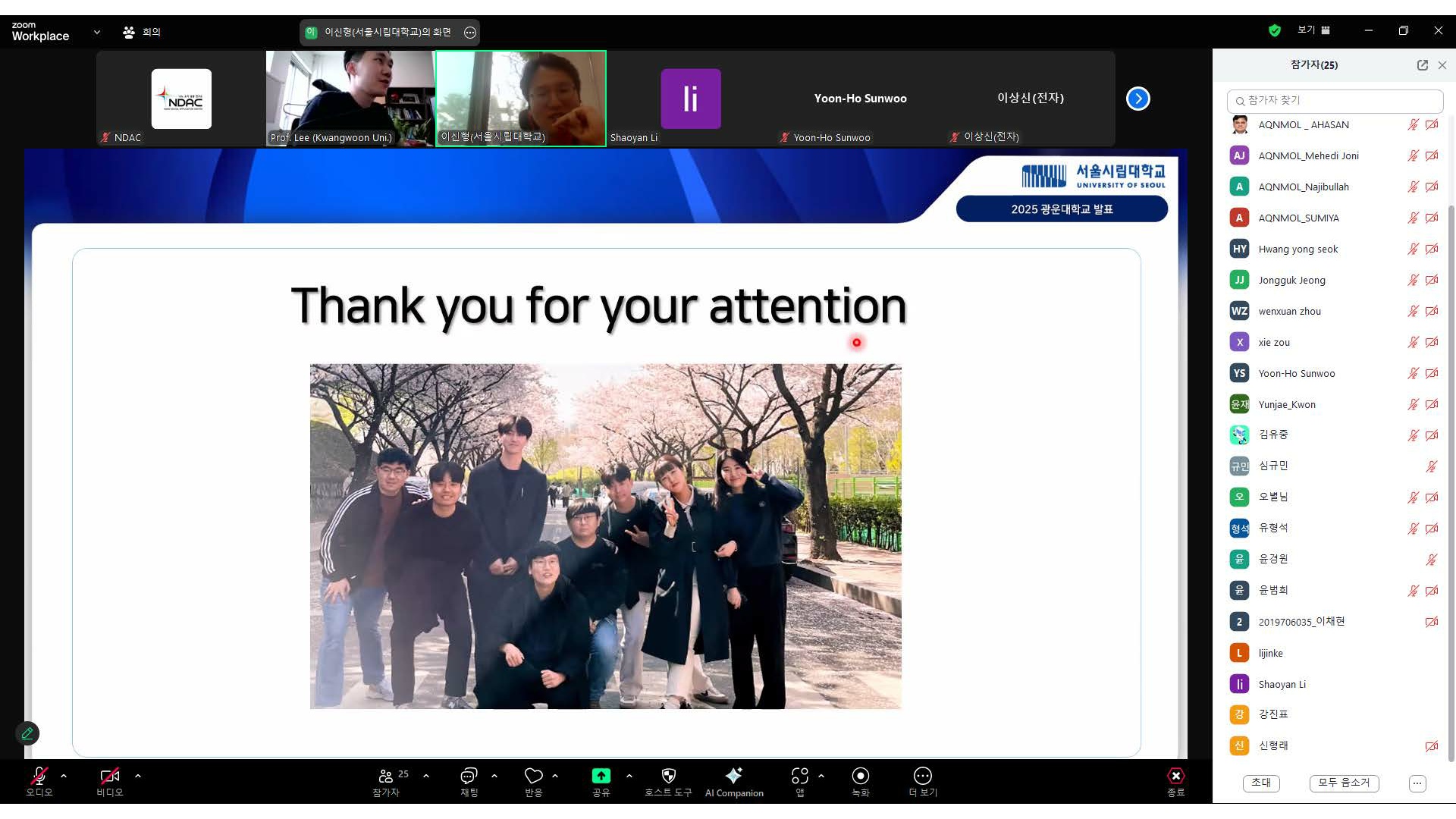Click the Invite button
The height and width of the screenshot is (819, 1456).
tap(1261, 783)
